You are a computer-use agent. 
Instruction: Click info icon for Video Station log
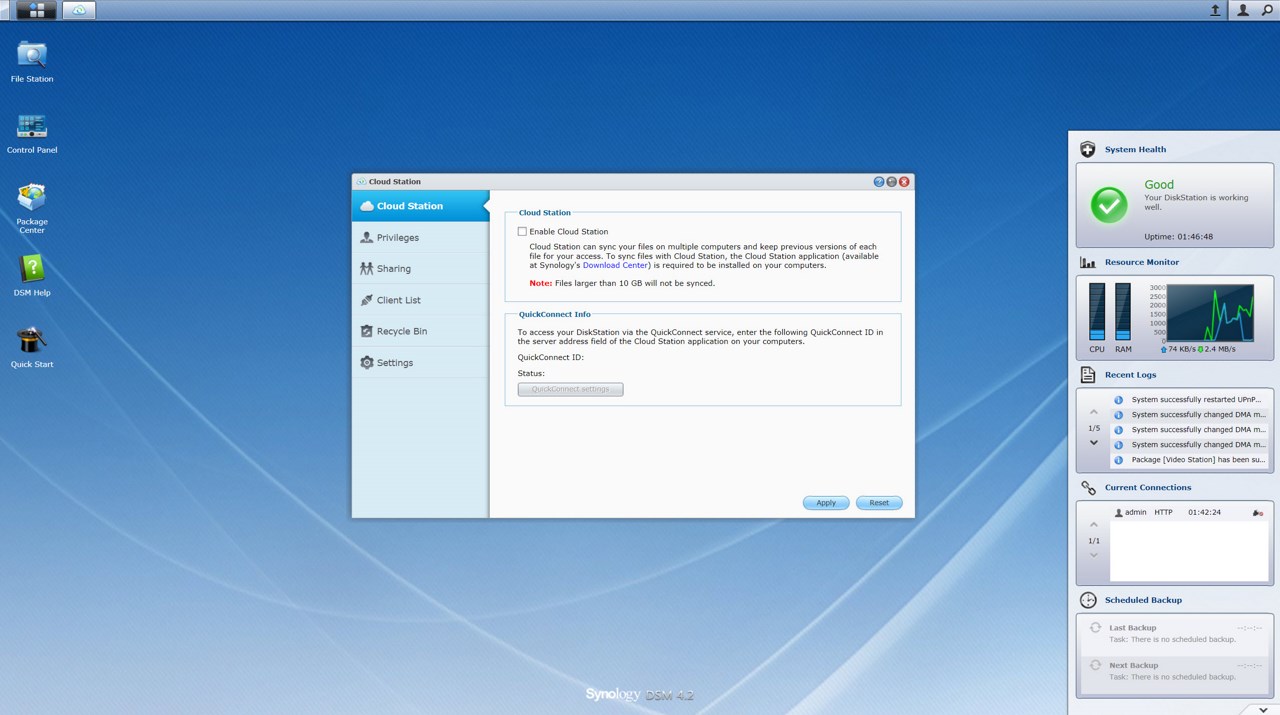[x=1119, y=461]
